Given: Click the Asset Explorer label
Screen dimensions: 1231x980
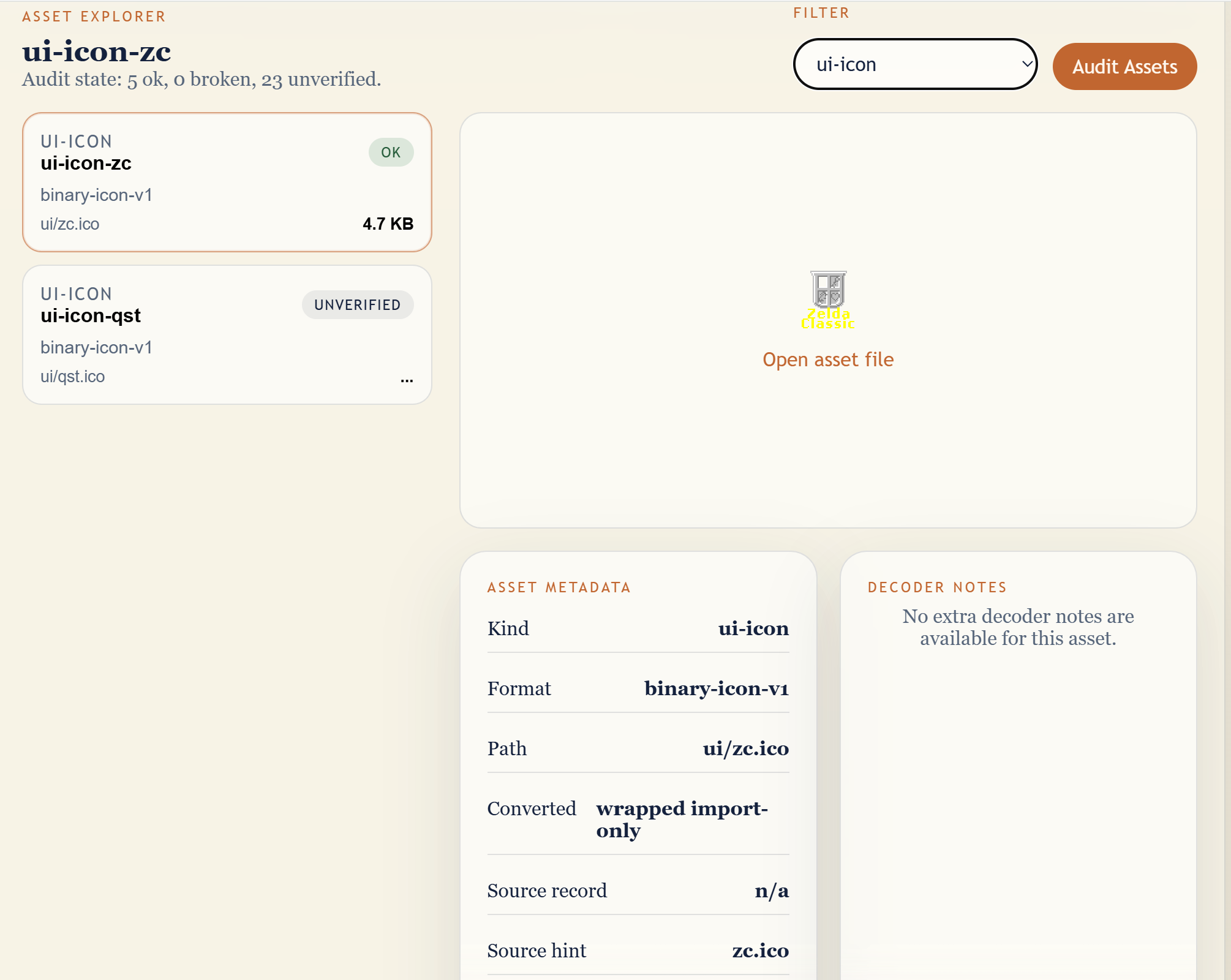Looking at the screenshot, I should point(94,17).
